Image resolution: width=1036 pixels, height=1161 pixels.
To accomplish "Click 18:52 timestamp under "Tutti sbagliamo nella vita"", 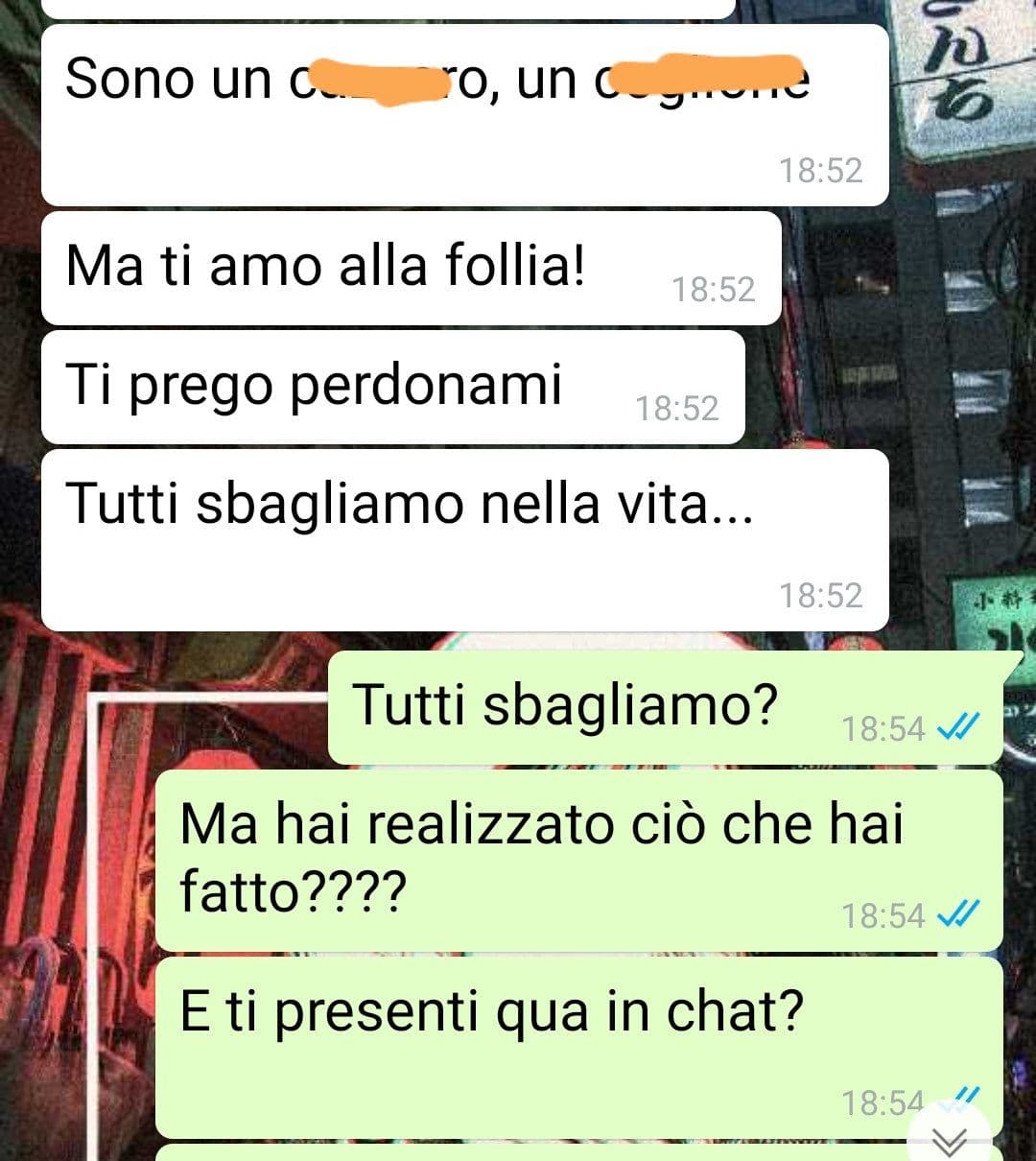I will (821, 596).
